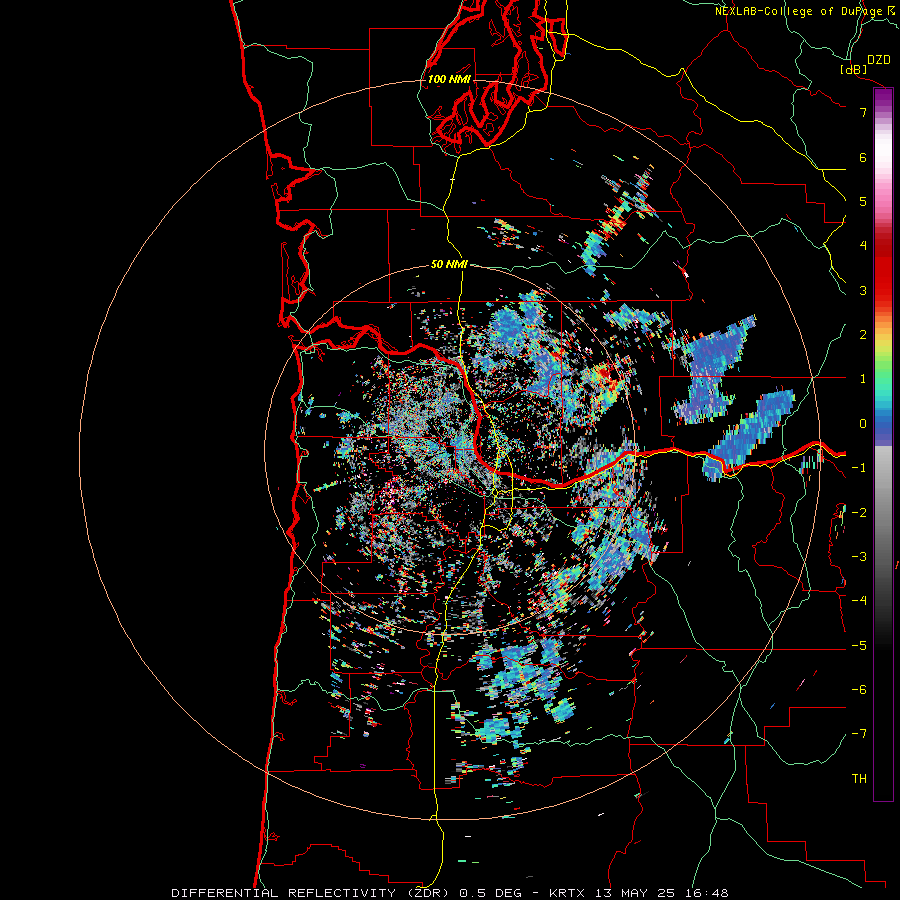
Task: Click the -5 value on the scale
Action: pyautogui.click(x=859, y=646)
